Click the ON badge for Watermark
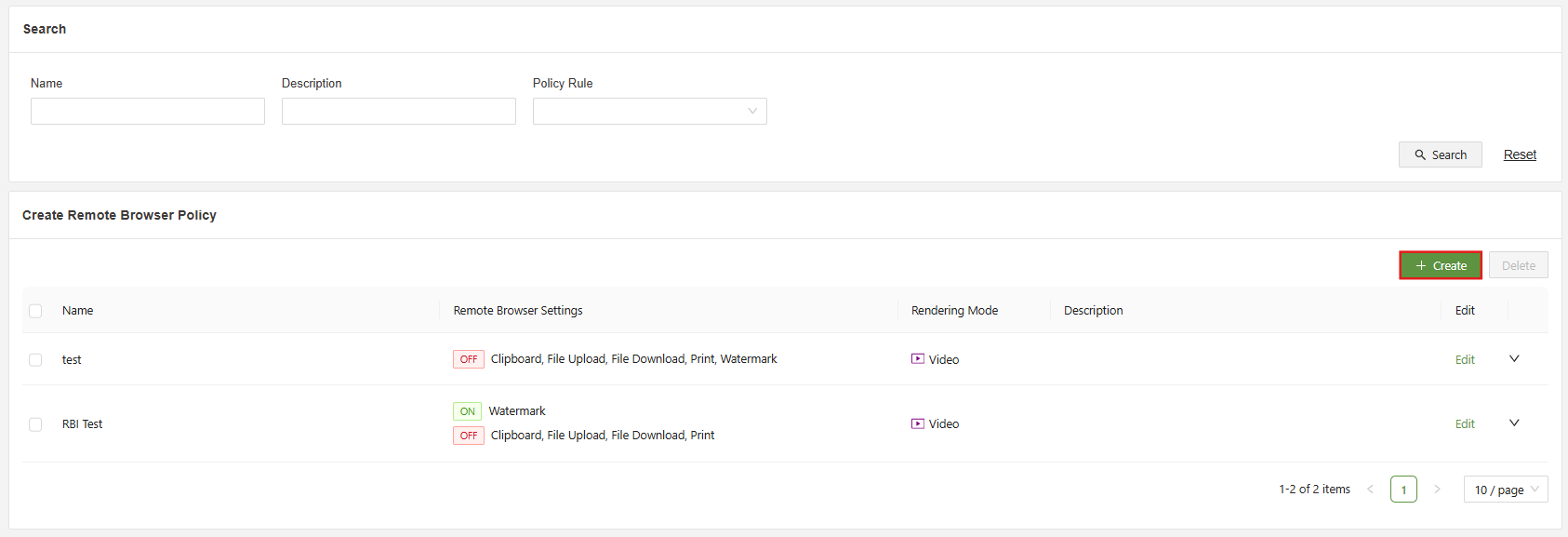 (x=467, y=411)
